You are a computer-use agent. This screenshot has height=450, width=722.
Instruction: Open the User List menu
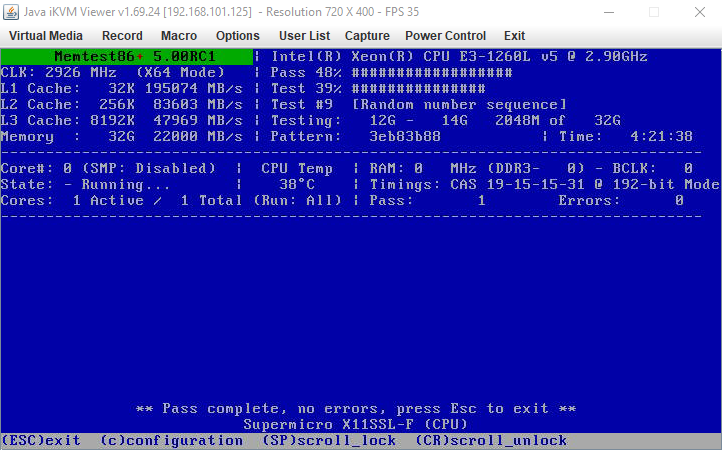pyautogui.click(x=304, y=36)
